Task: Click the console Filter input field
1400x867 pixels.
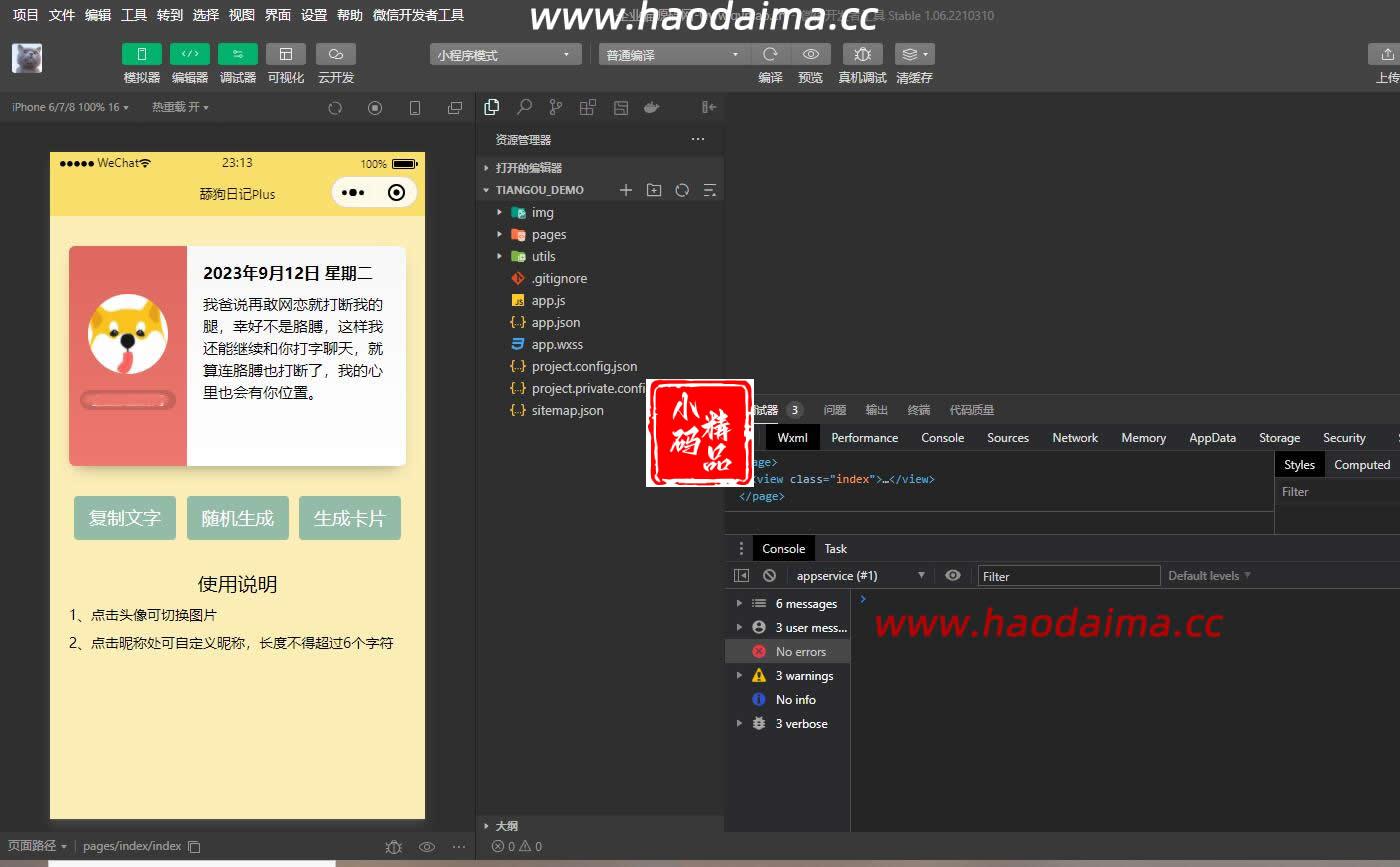Action: (x=1069, y=576)
